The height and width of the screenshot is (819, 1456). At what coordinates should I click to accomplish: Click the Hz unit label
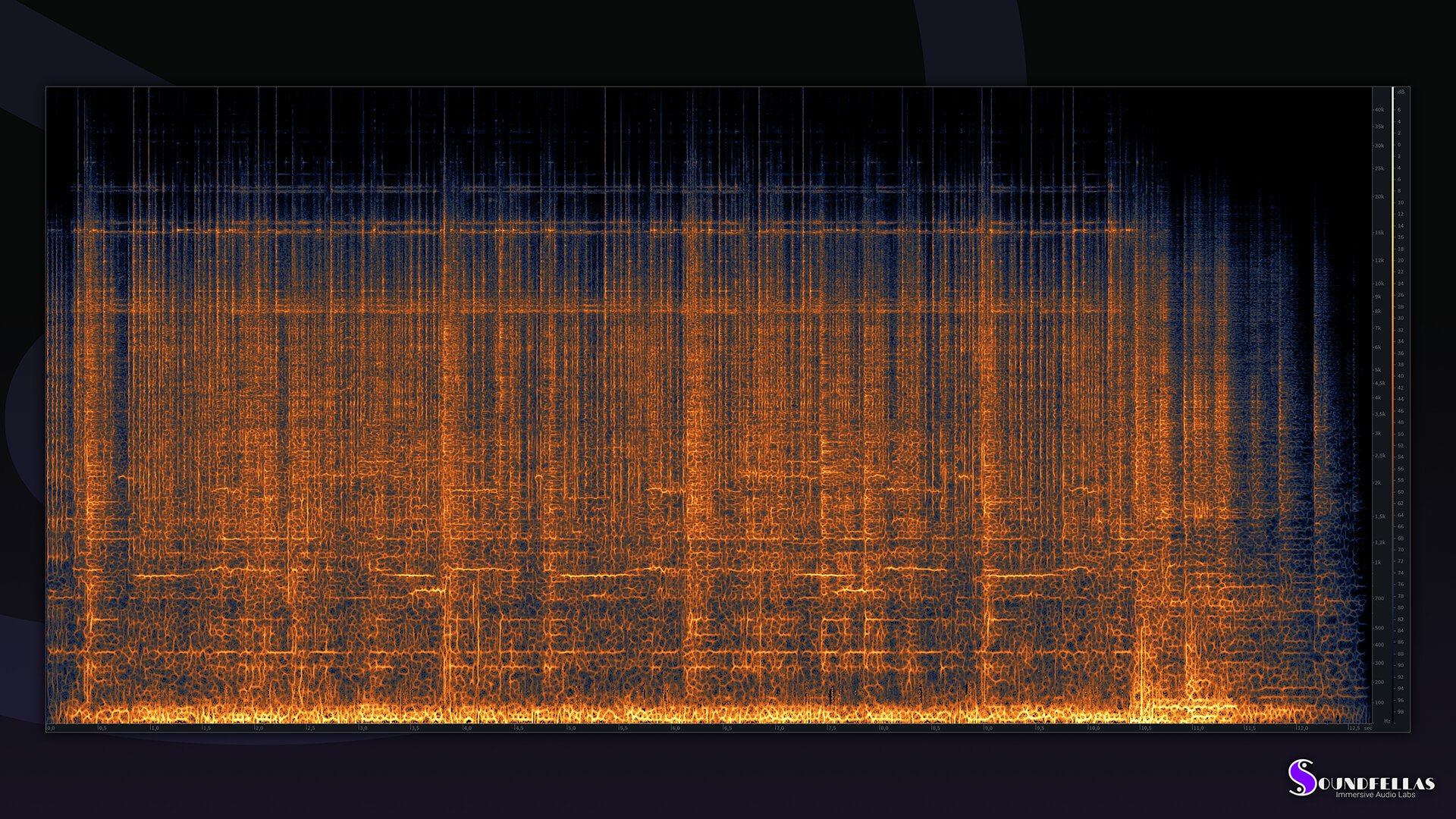[1387, 720]
